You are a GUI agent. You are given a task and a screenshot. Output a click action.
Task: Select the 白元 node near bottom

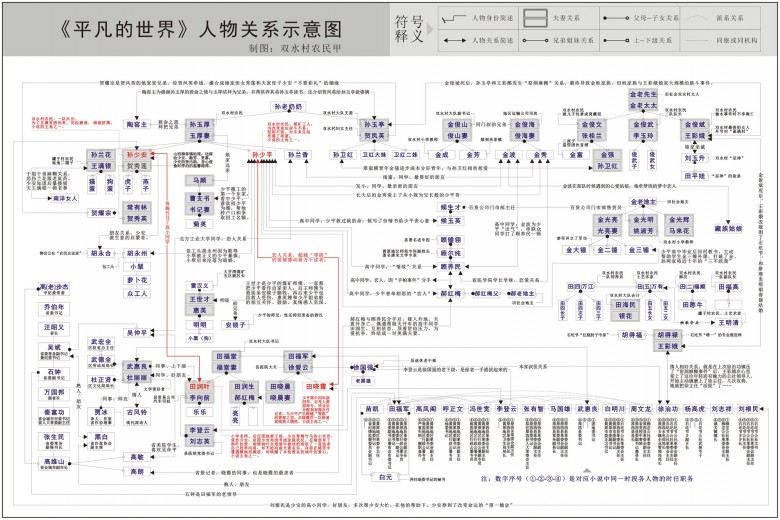point(386,477)
